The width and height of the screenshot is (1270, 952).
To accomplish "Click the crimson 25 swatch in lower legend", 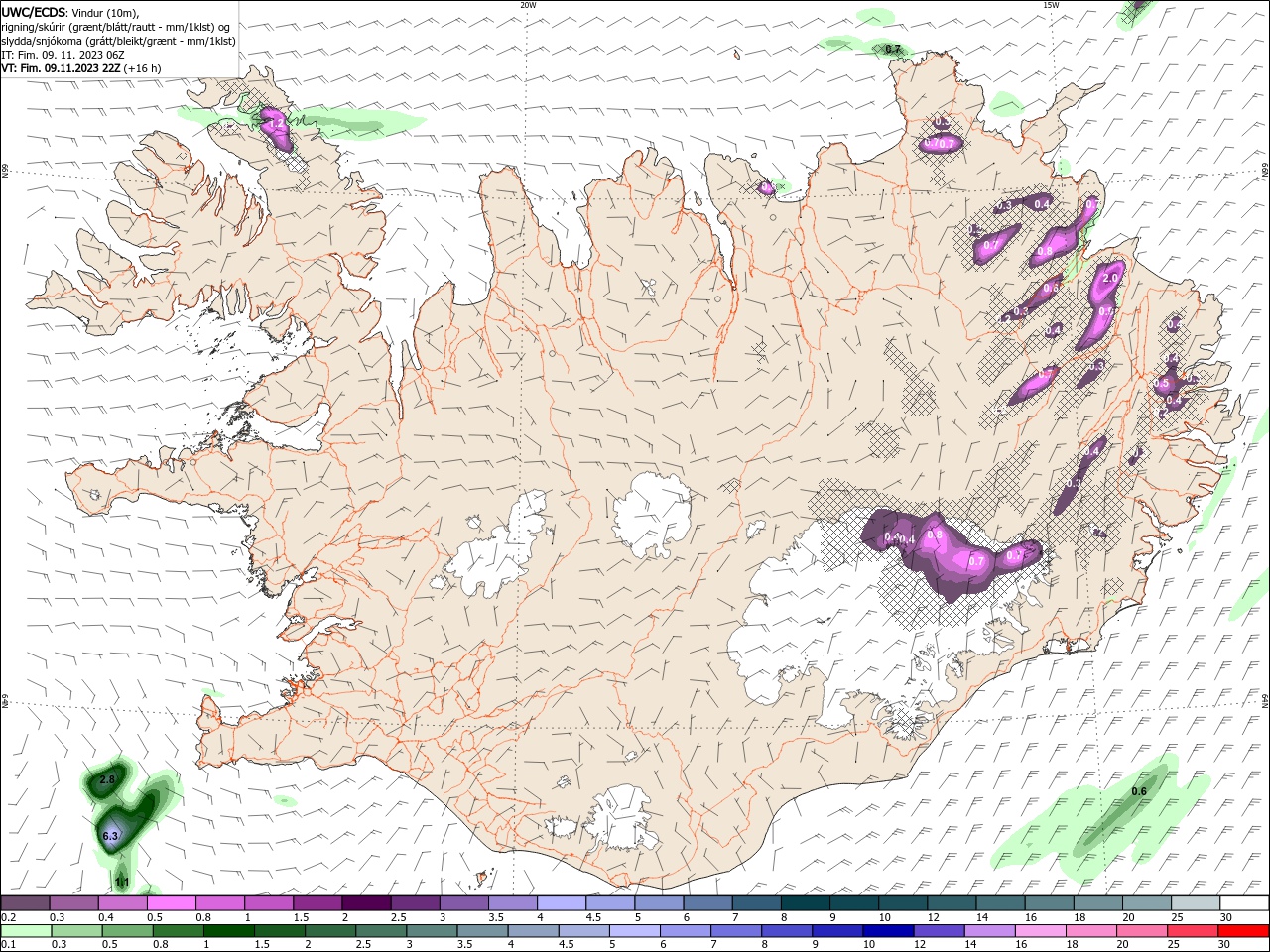I will pyautogui.click(x=1193, y=931).
